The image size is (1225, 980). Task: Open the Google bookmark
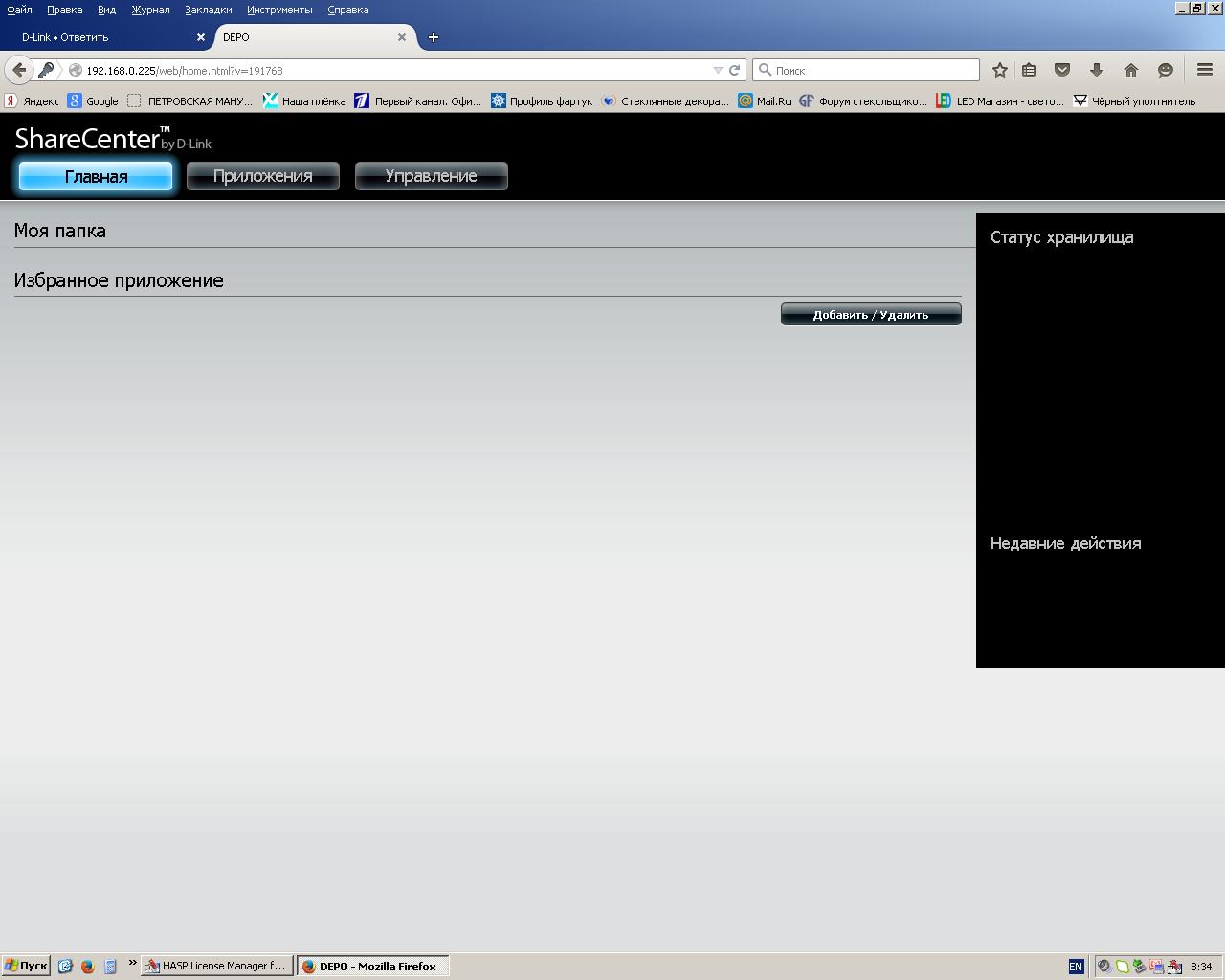[93, 100]
